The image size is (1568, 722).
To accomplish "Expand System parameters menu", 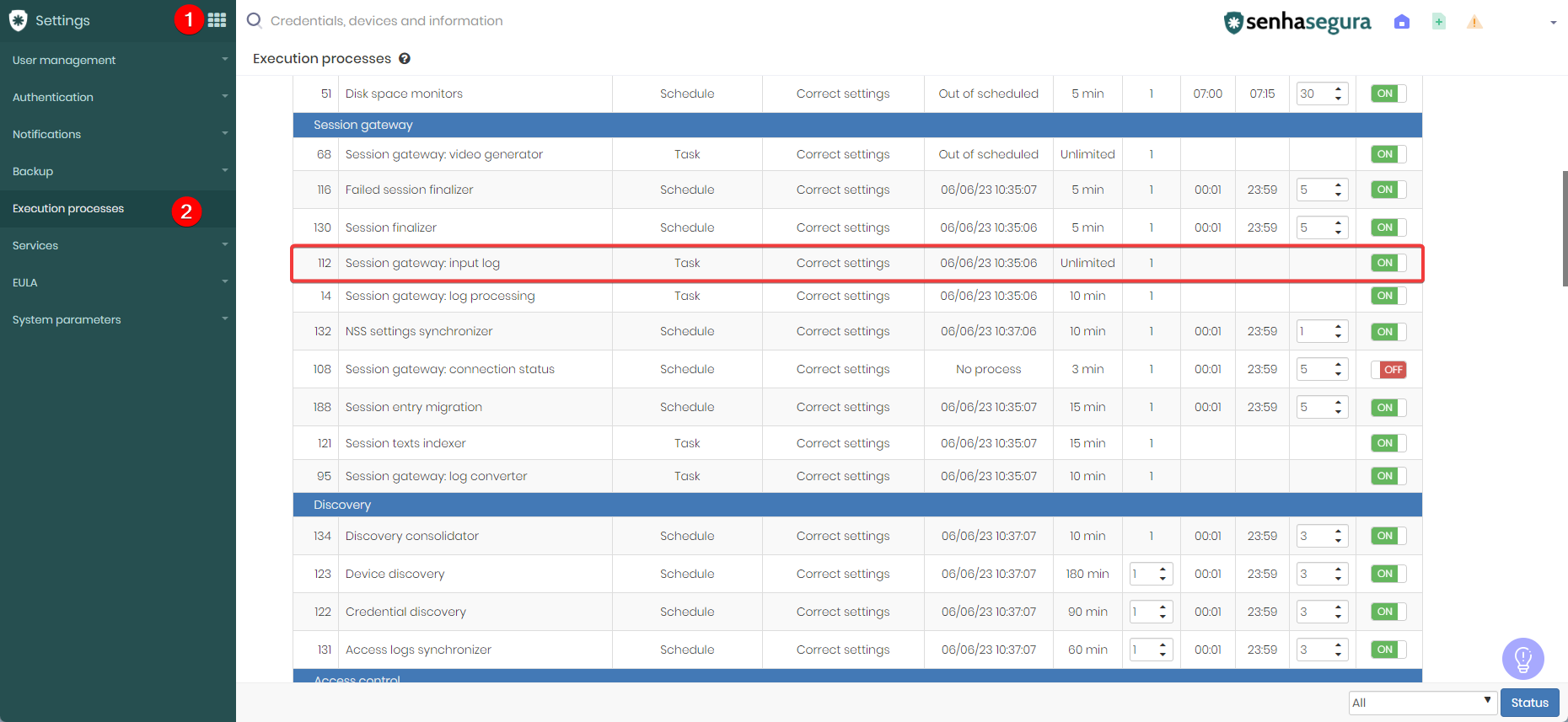I will (118, 319).
